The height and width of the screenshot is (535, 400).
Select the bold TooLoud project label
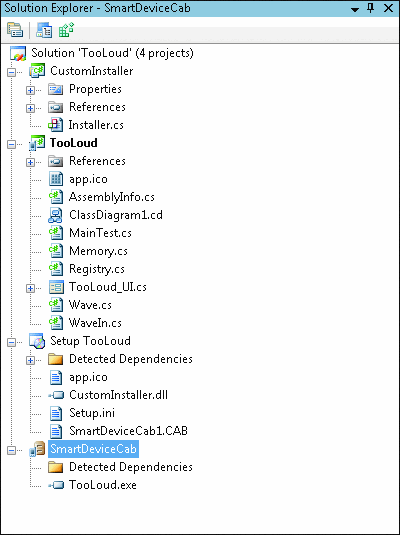(73, 143)
